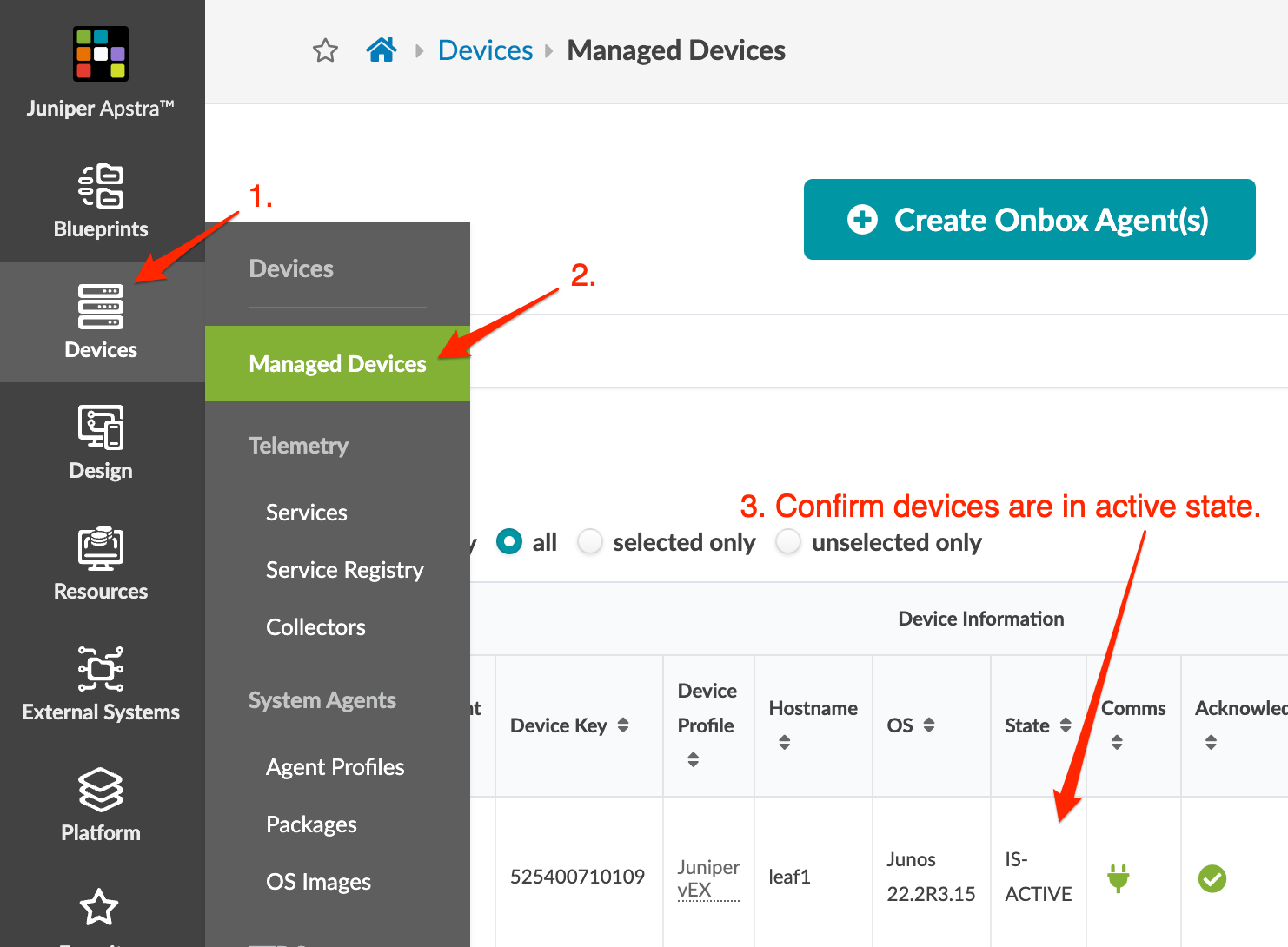
Task: Click the Devices breadcrumb link
Action: tap(485, 50)
